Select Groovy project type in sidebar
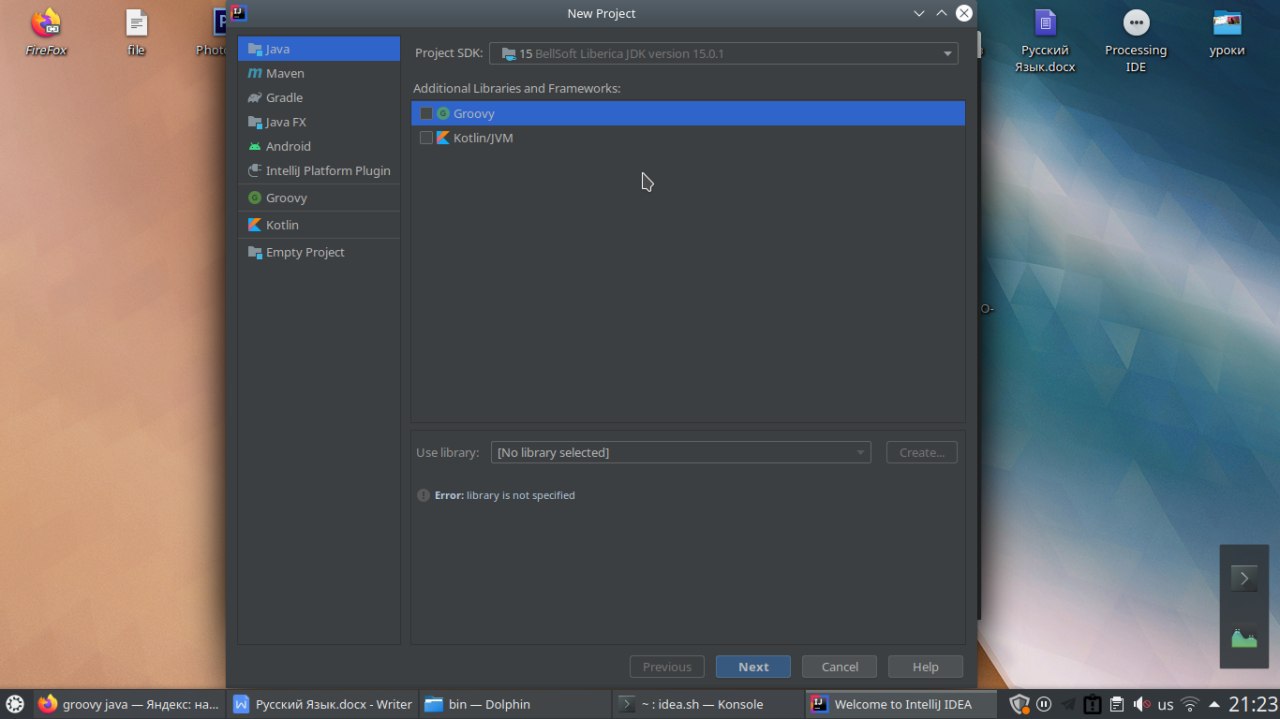1280x719 pixels. pyautogui.click(x=319, y=198)
